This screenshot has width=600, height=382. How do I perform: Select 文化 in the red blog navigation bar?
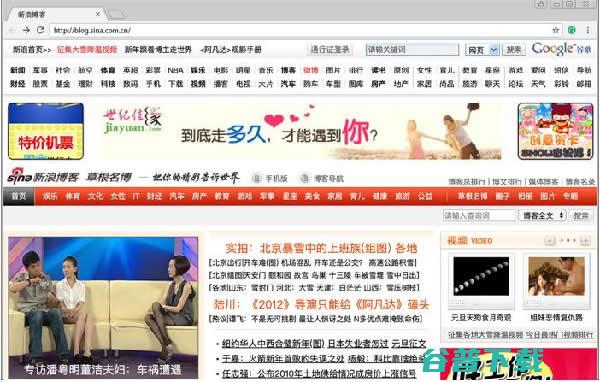click(x=95, y=196)
